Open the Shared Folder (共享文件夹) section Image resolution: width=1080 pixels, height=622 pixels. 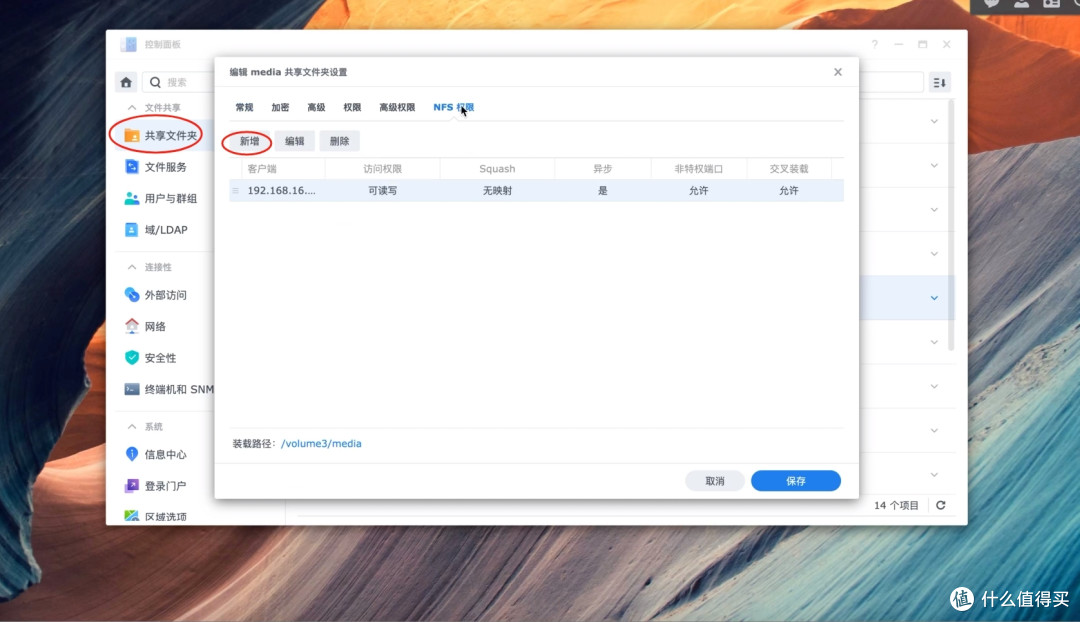click(161, 135)
